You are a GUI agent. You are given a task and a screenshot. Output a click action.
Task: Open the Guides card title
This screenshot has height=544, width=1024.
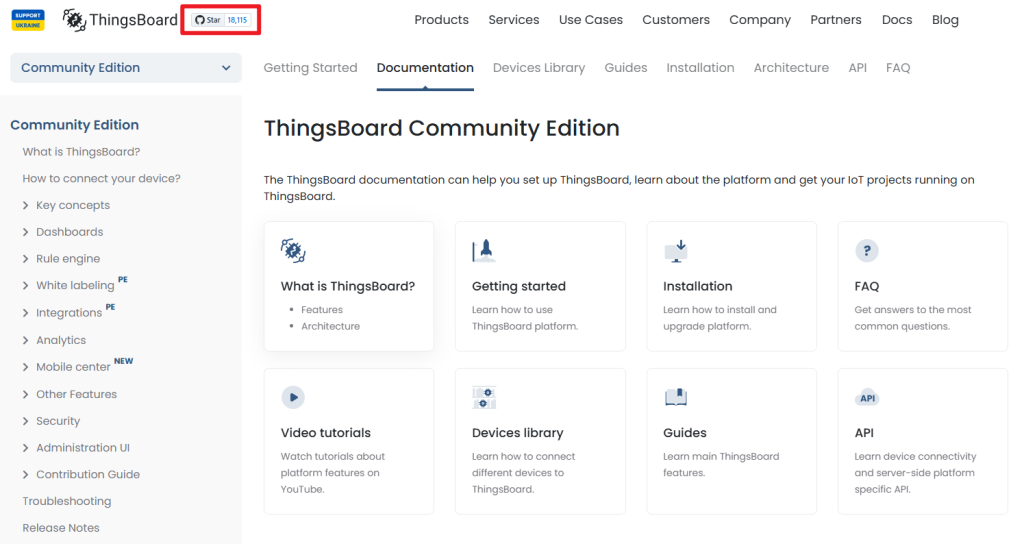coord(684,433)
